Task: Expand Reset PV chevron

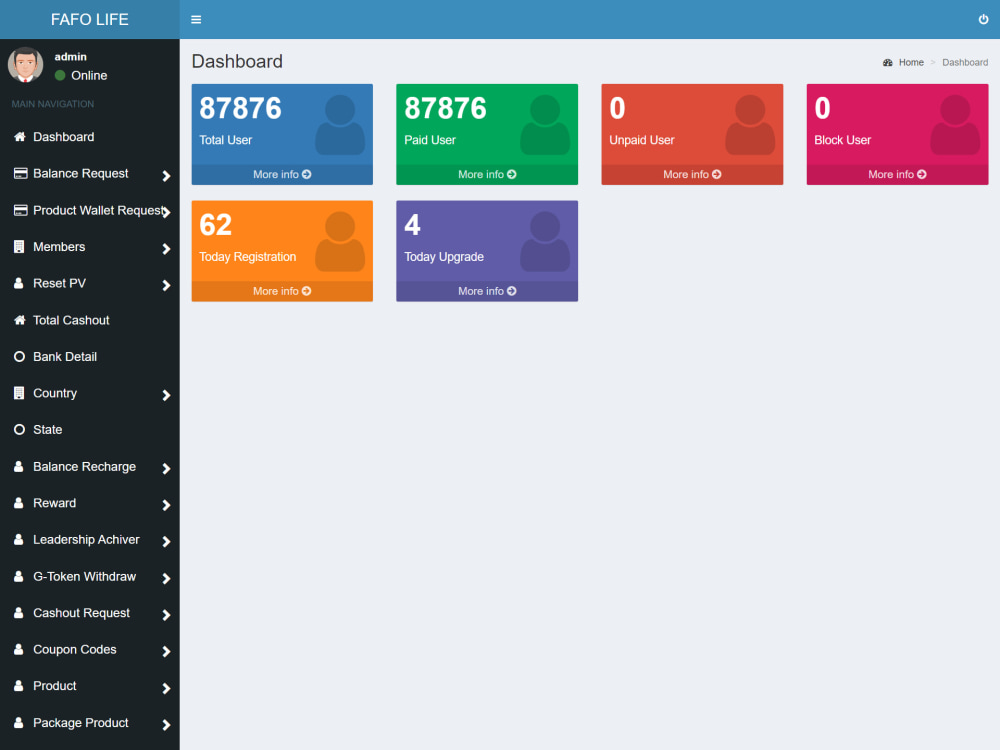Action: coord(166,286)
